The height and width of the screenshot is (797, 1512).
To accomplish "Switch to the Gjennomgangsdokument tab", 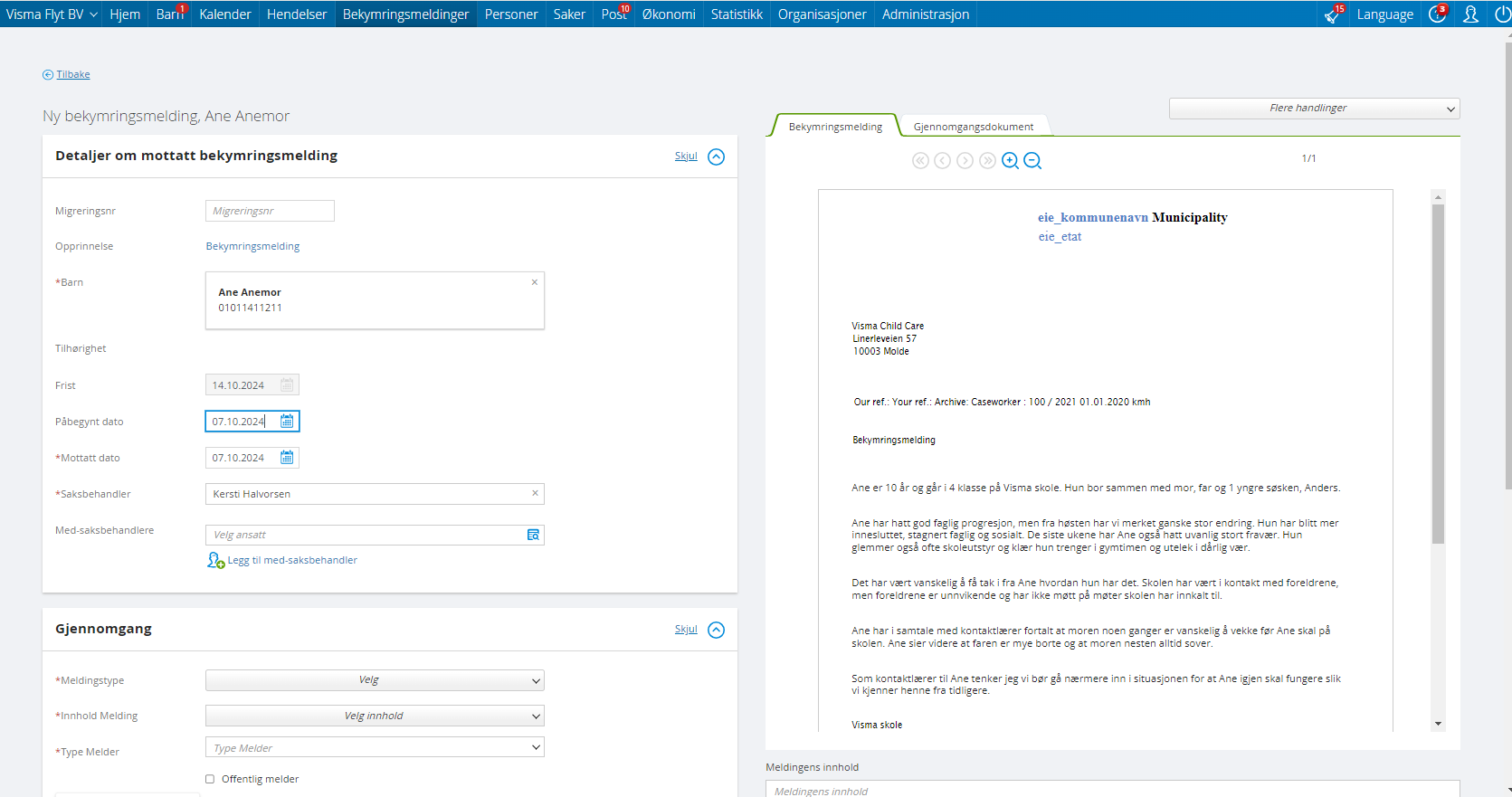I will (974, 127).
